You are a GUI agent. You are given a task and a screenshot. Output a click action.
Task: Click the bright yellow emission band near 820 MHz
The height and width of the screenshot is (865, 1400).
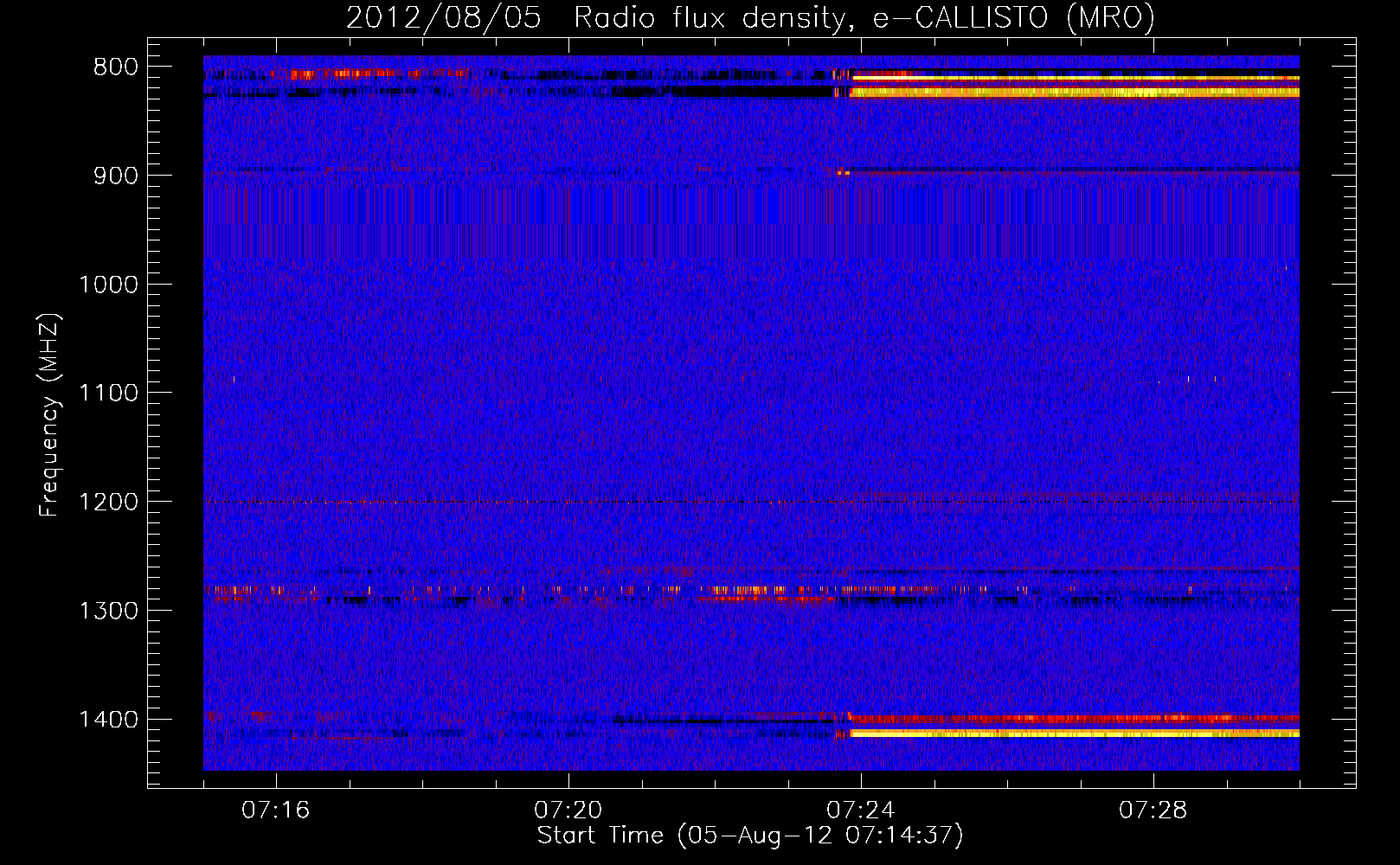point(1075,92)
